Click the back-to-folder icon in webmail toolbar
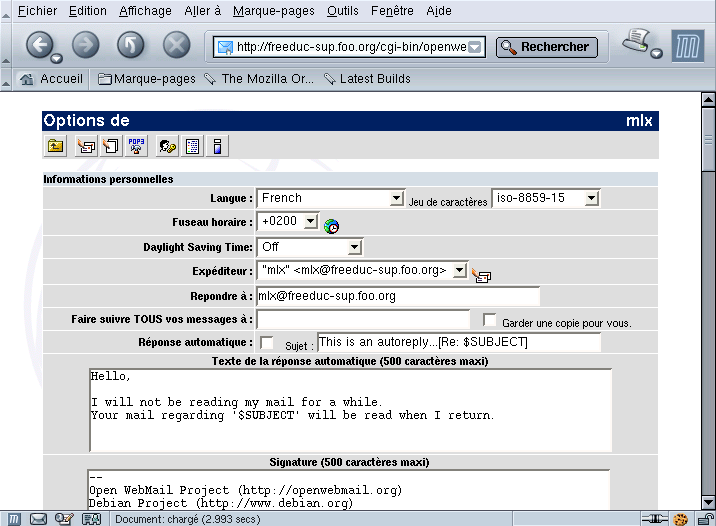Screen dimensions: 716x526 coord(55,146)
